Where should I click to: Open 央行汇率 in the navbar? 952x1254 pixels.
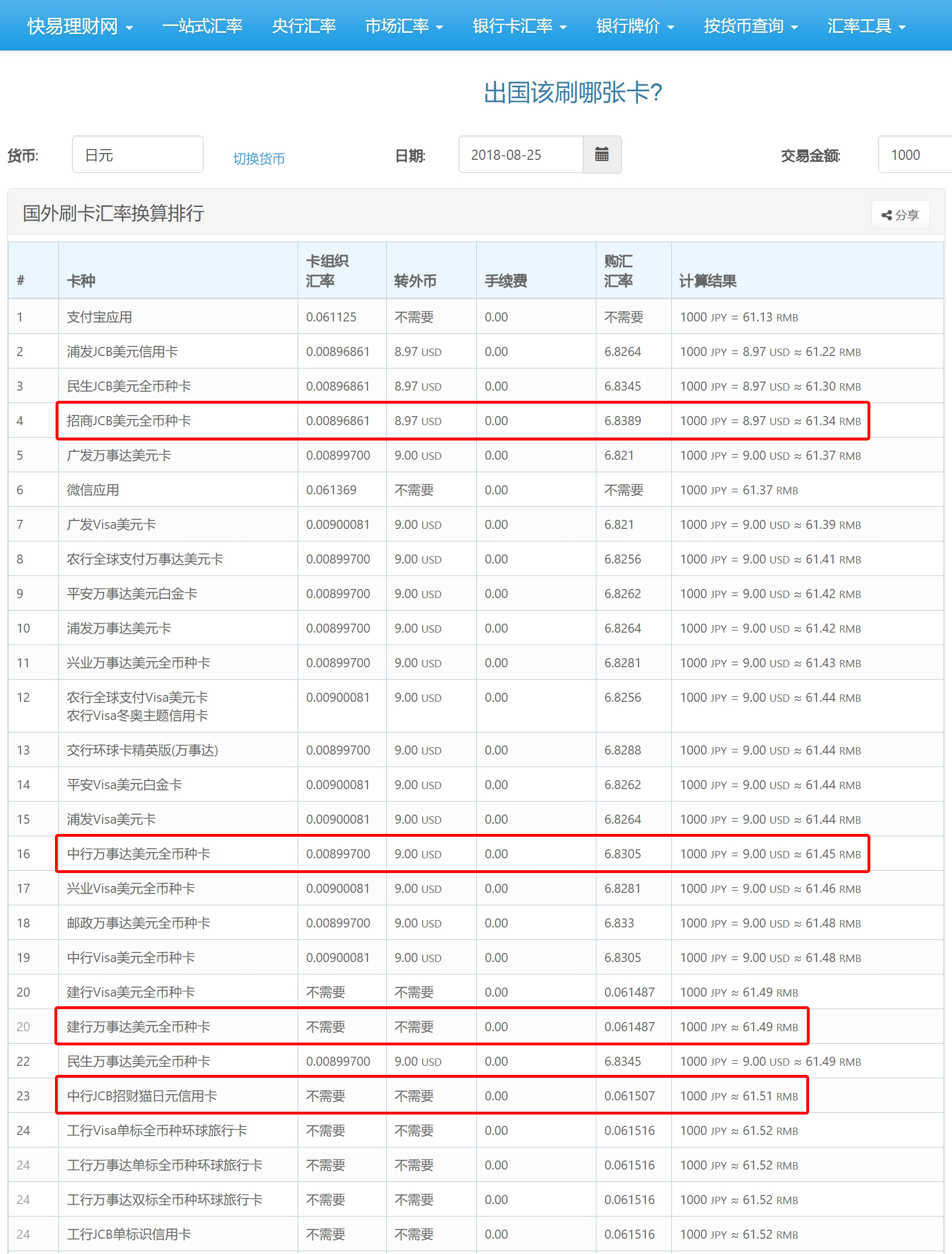(x=304, y=26)
